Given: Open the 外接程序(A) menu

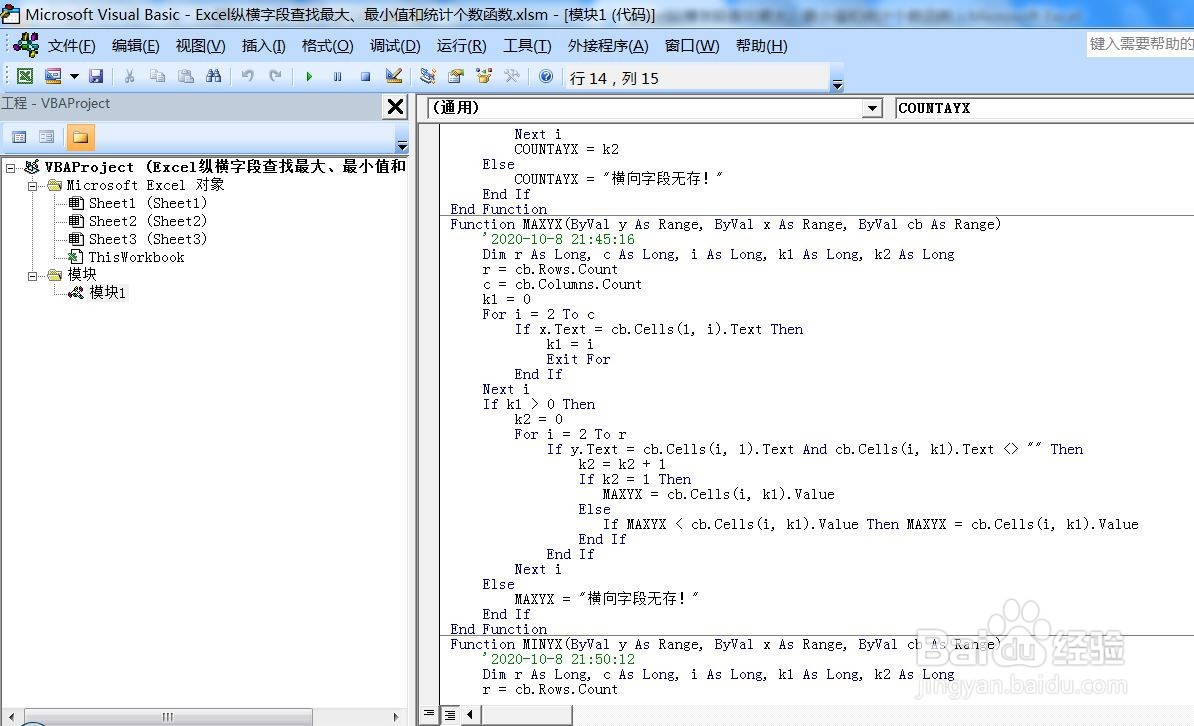Looking at the screenshot, I should pos(608,46).
